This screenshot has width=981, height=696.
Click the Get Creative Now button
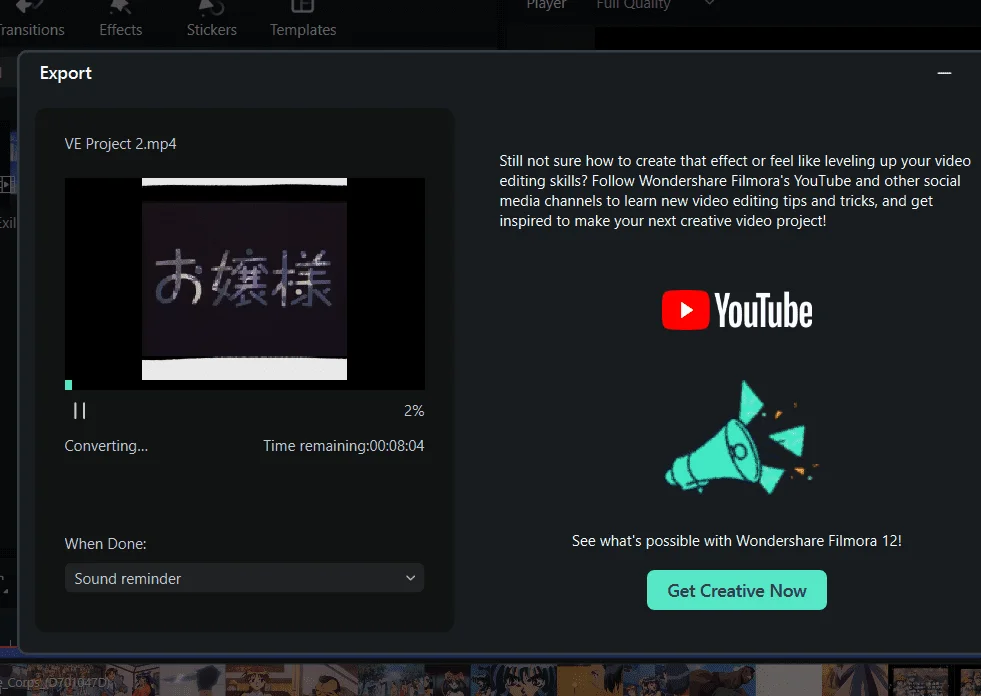click(x=736, y=590)
